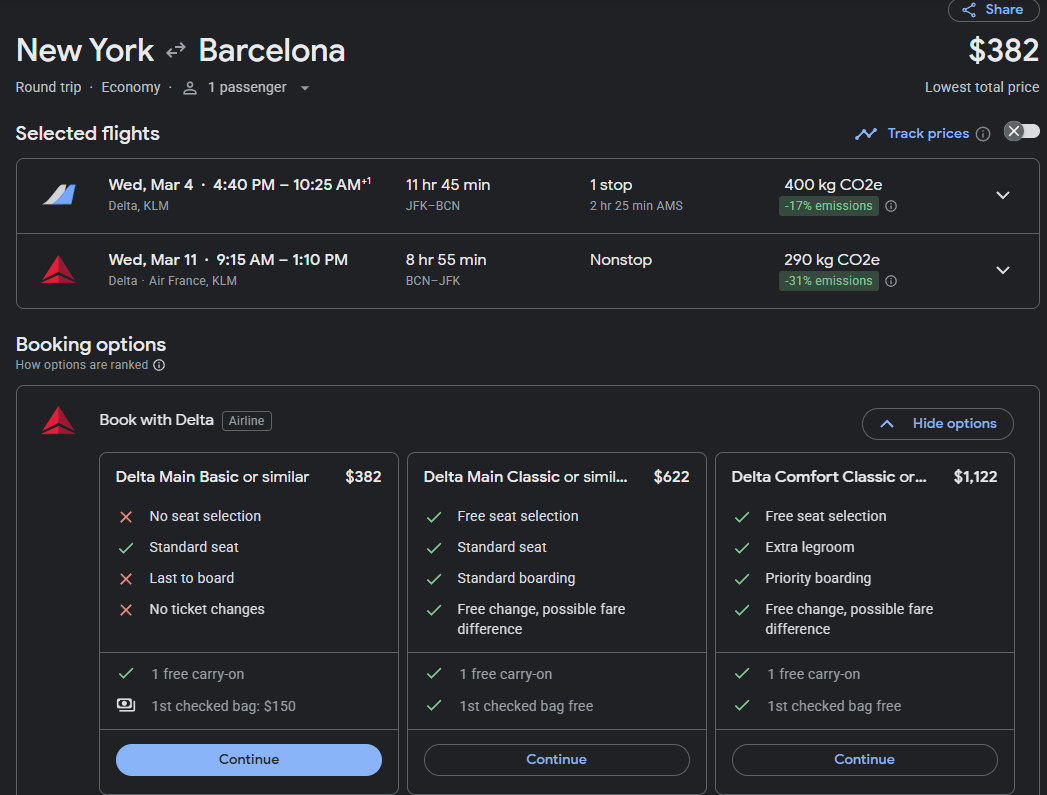Click 'How options are ranked' link
The height and width of the screenshot is (795, 1047).
click(x=81, y=365)
